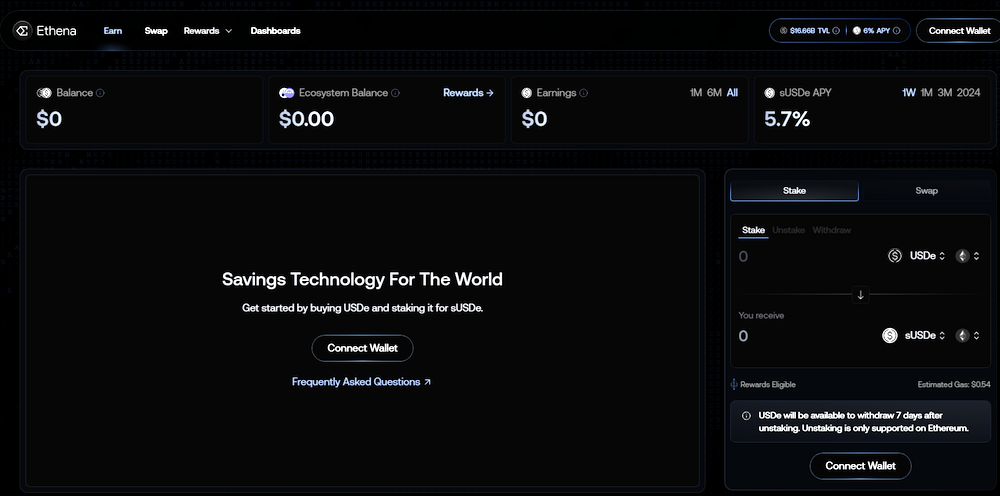Click the $16.66B TVL indicator
1000x496 pixels.
point(809,31)
